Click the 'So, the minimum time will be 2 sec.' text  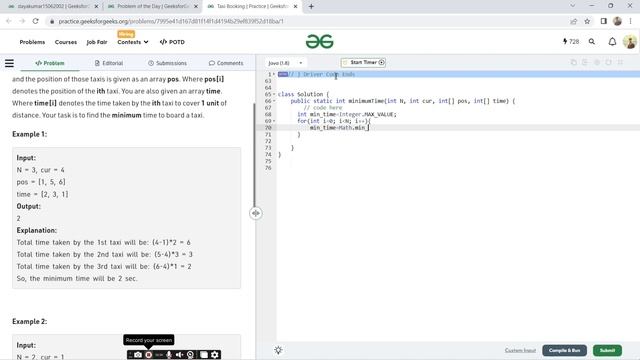[x=77, y=278]
